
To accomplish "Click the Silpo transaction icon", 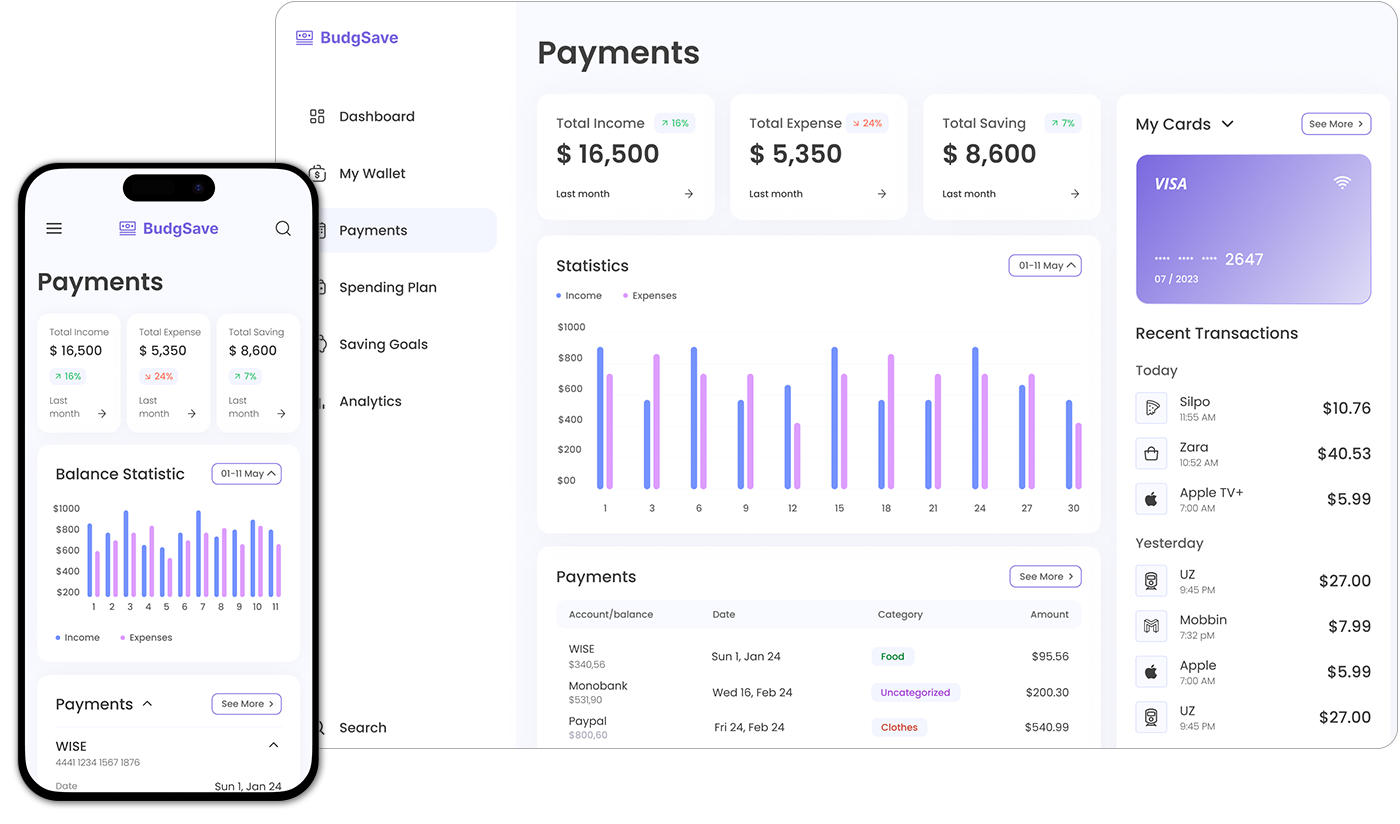I will (1151, 408).
